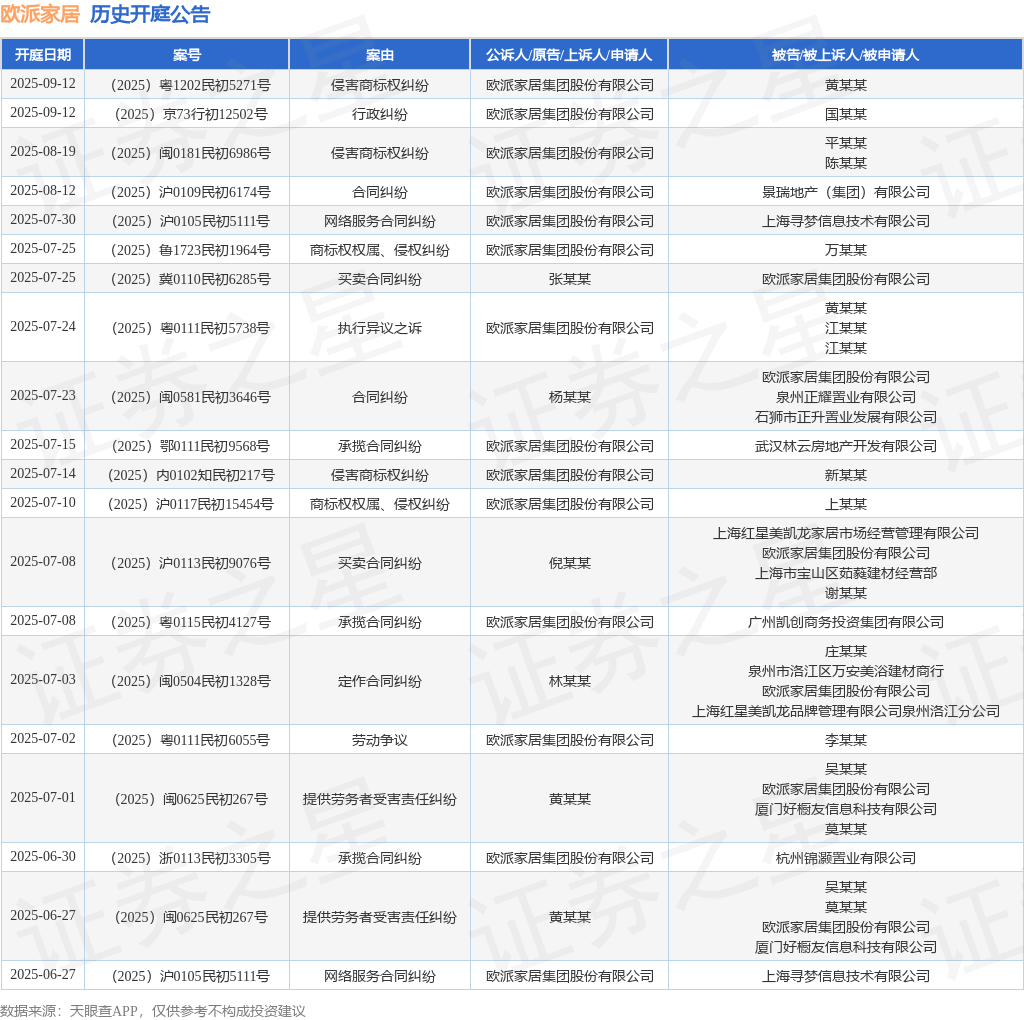Click the date 2025-07-01
This screenshot has width=1024, height=1020.
pyautogui.click(x=43, y=797)
